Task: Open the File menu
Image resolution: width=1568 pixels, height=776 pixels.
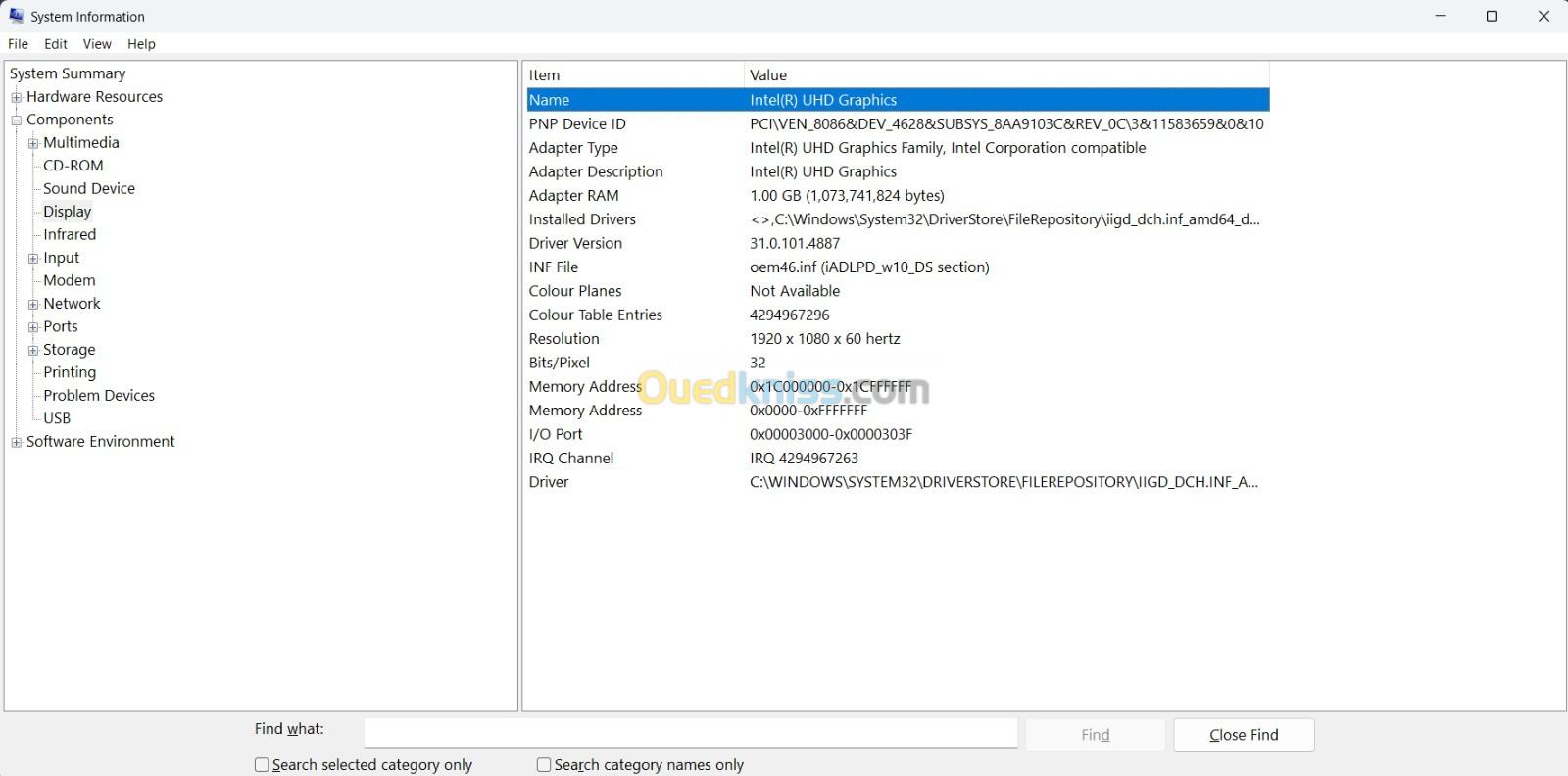Action: tap(18, 44)
